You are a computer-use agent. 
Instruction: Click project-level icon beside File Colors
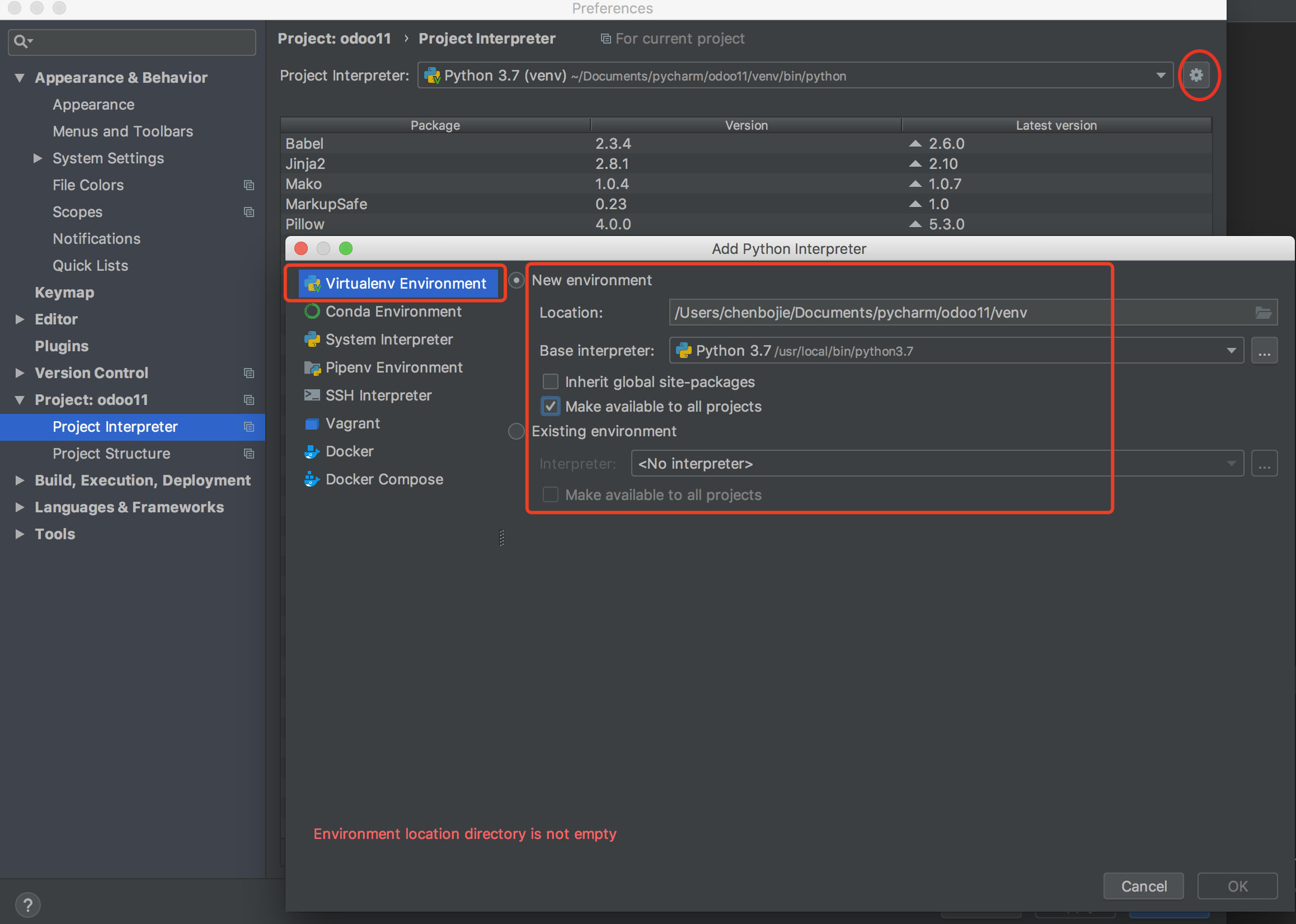pyautogui.click(x=248, y=185)
